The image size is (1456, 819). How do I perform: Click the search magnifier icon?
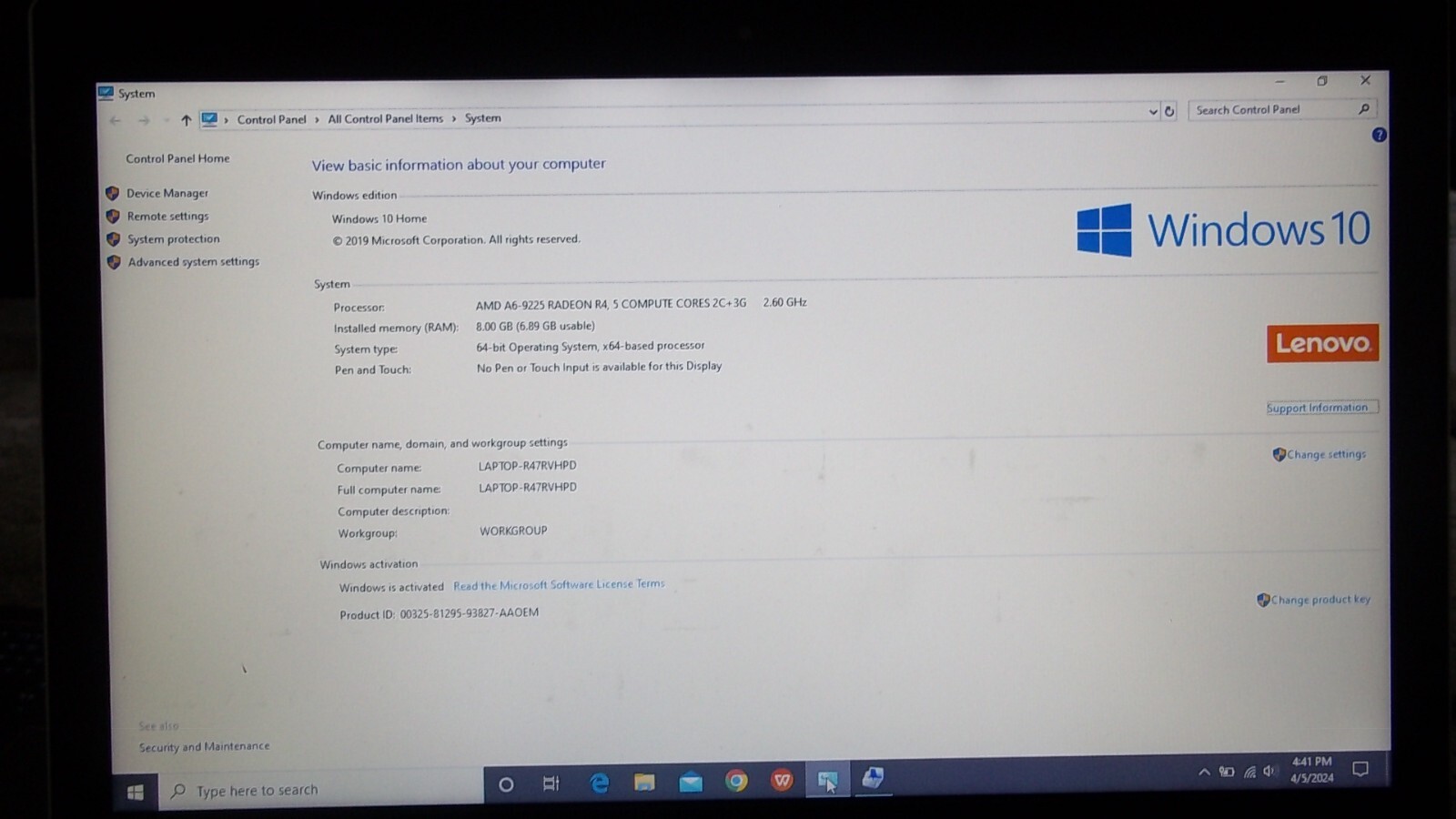coord(1363,109)
